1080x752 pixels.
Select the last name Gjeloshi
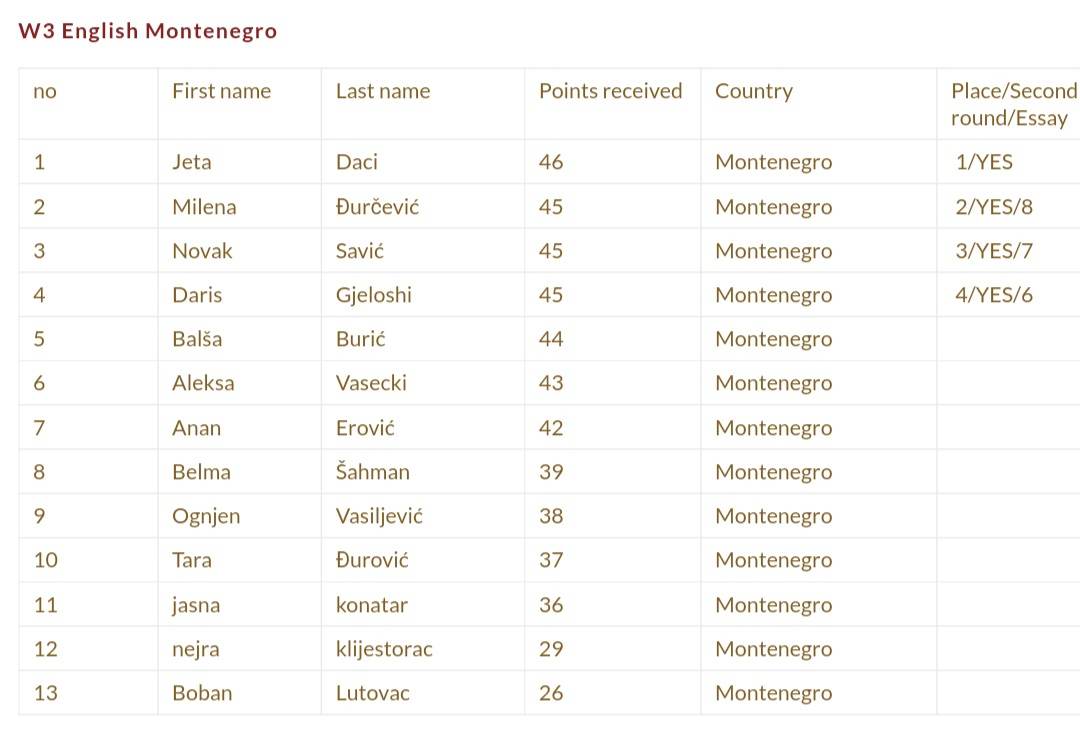pyautogui.click(x=373, y=295)
